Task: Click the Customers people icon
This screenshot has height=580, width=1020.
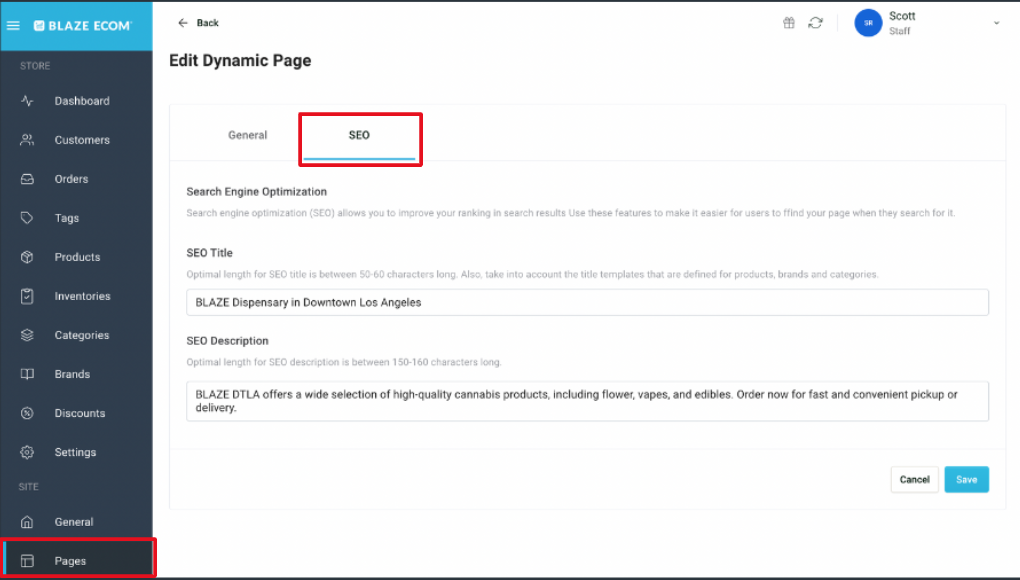Action: (27, 140)
